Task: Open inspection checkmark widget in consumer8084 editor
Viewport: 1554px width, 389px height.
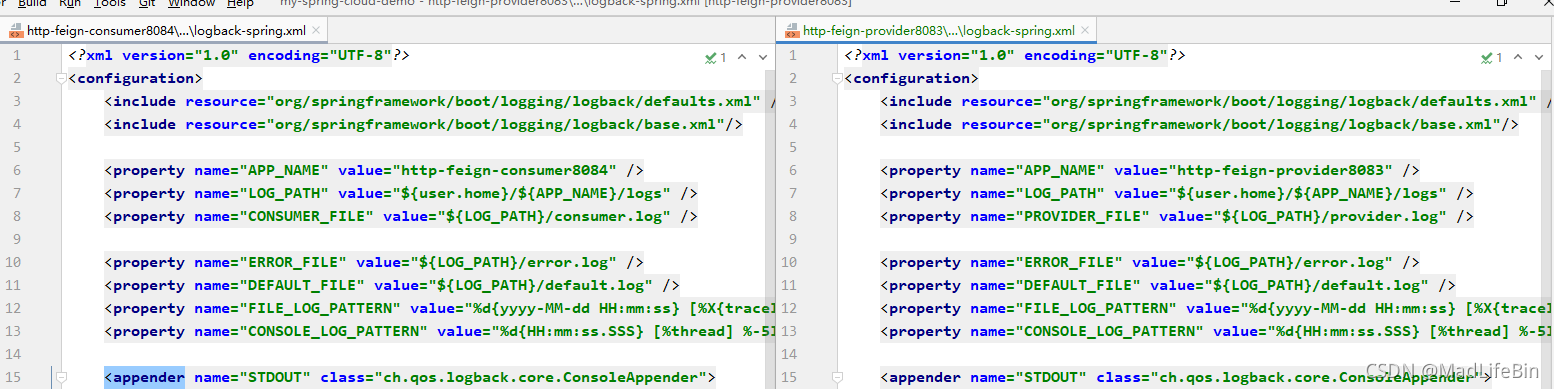Action: coord(716,58)
